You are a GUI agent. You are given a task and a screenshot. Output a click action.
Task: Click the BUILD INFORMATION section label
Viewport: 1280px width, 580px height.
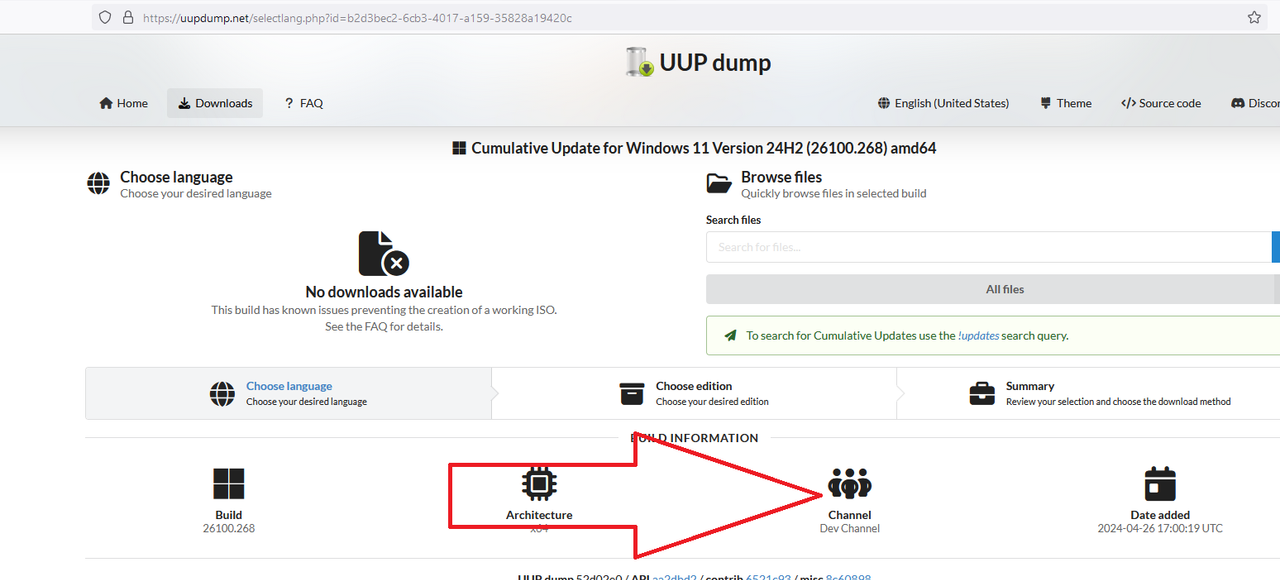pyautogui.click(x=694, y=438)
